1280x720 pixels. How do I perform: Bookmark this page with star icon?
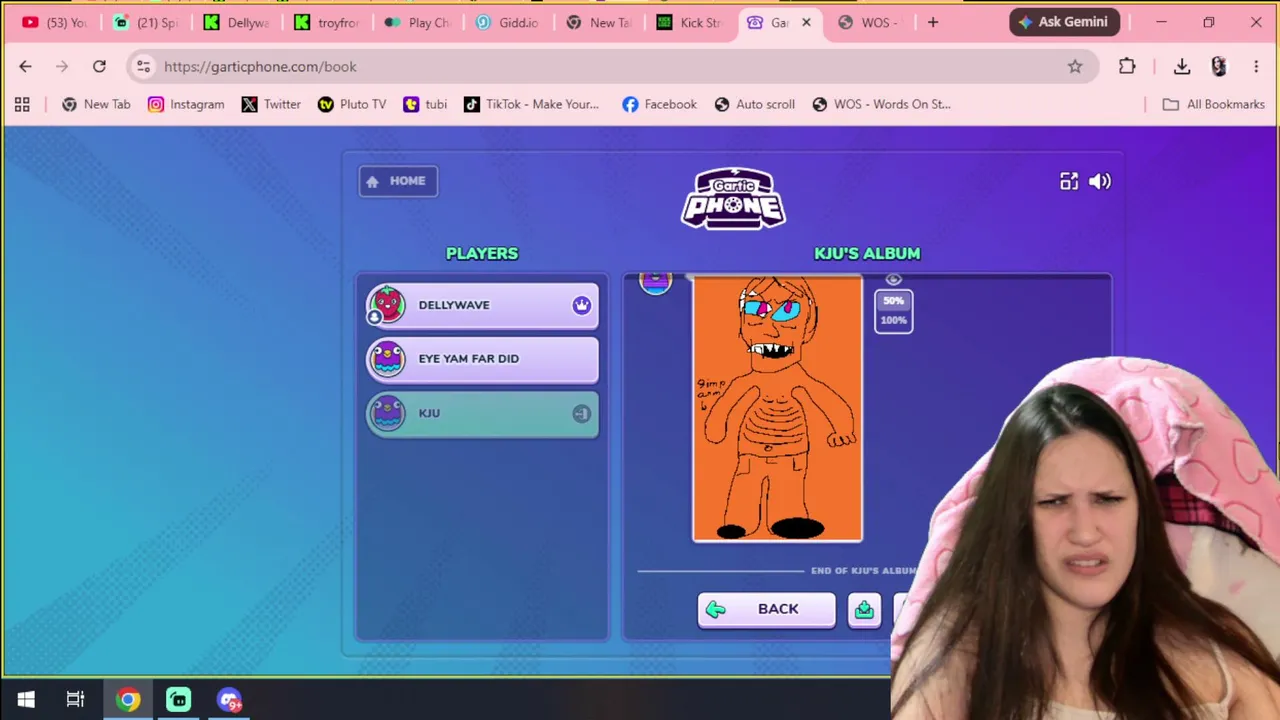1075,67
